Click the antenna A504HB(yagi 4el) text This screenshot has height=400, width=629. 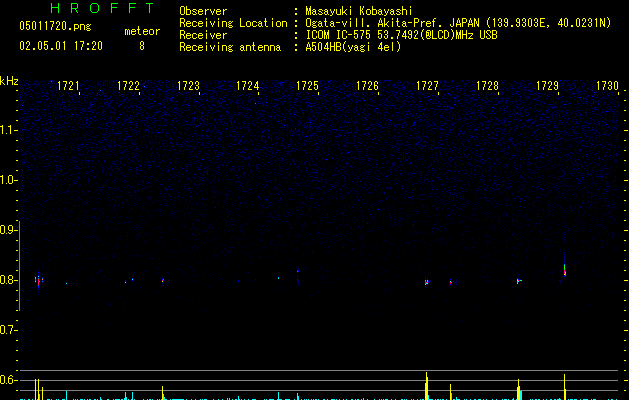[353, 47]
